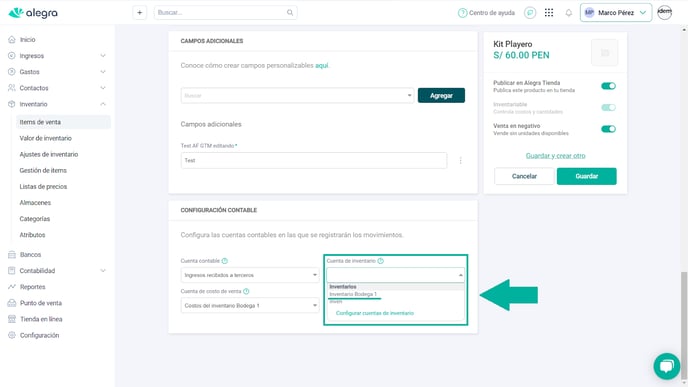The height and width of the screenshot is (387, 688).
Task: Open Valor de inventario menu item
Action: (46, 138)
